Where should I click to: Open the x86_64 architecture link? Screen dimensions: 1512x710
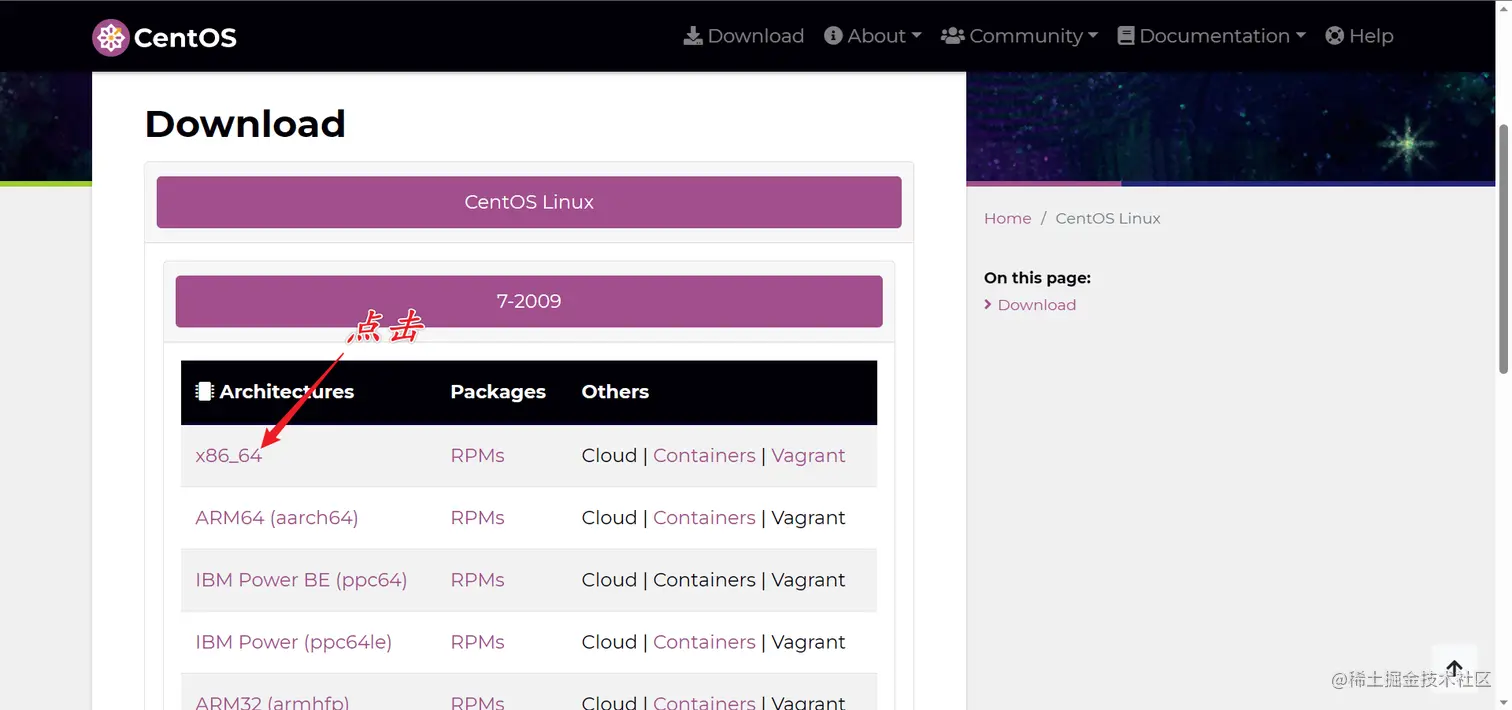[229, 456]
